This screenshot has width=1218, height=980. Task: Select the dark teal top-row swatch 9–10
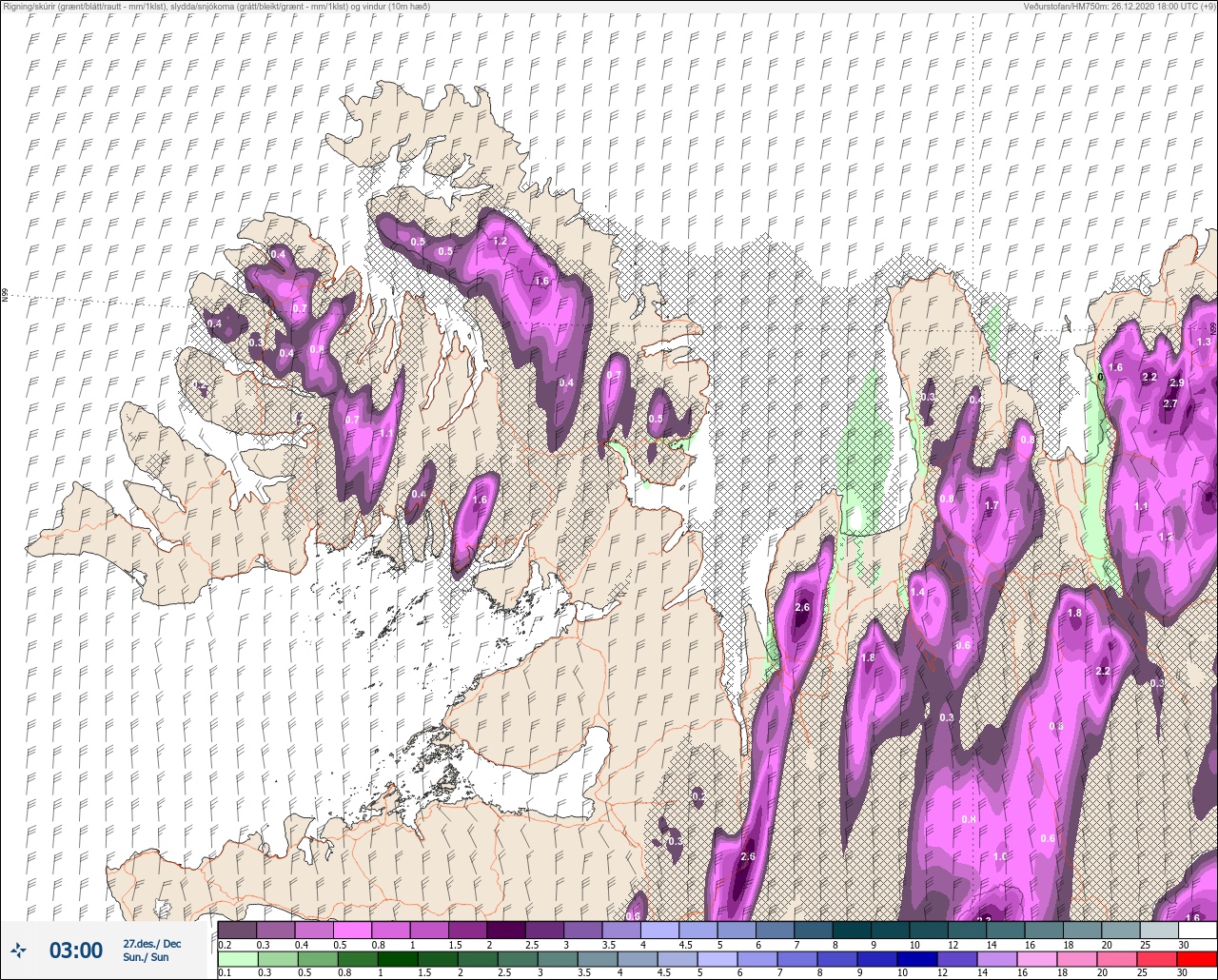[x=891, y=930]
